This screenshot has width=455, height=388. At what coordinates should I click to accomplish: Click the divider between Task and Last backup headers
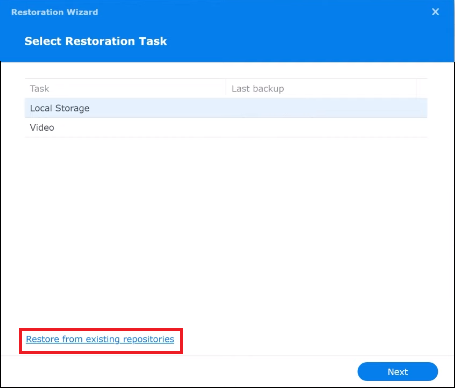click(x=226, y=89)
